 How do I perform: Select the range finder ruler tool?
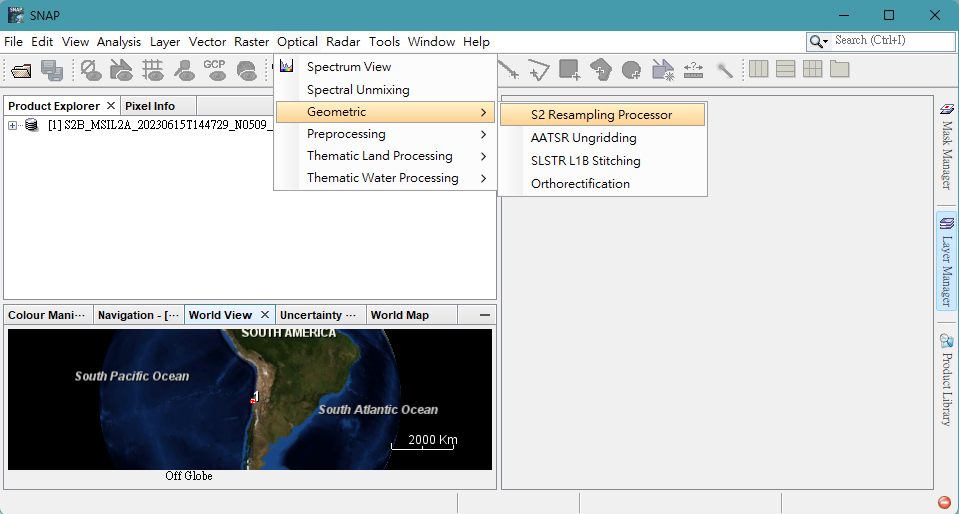tap(693, 70)
